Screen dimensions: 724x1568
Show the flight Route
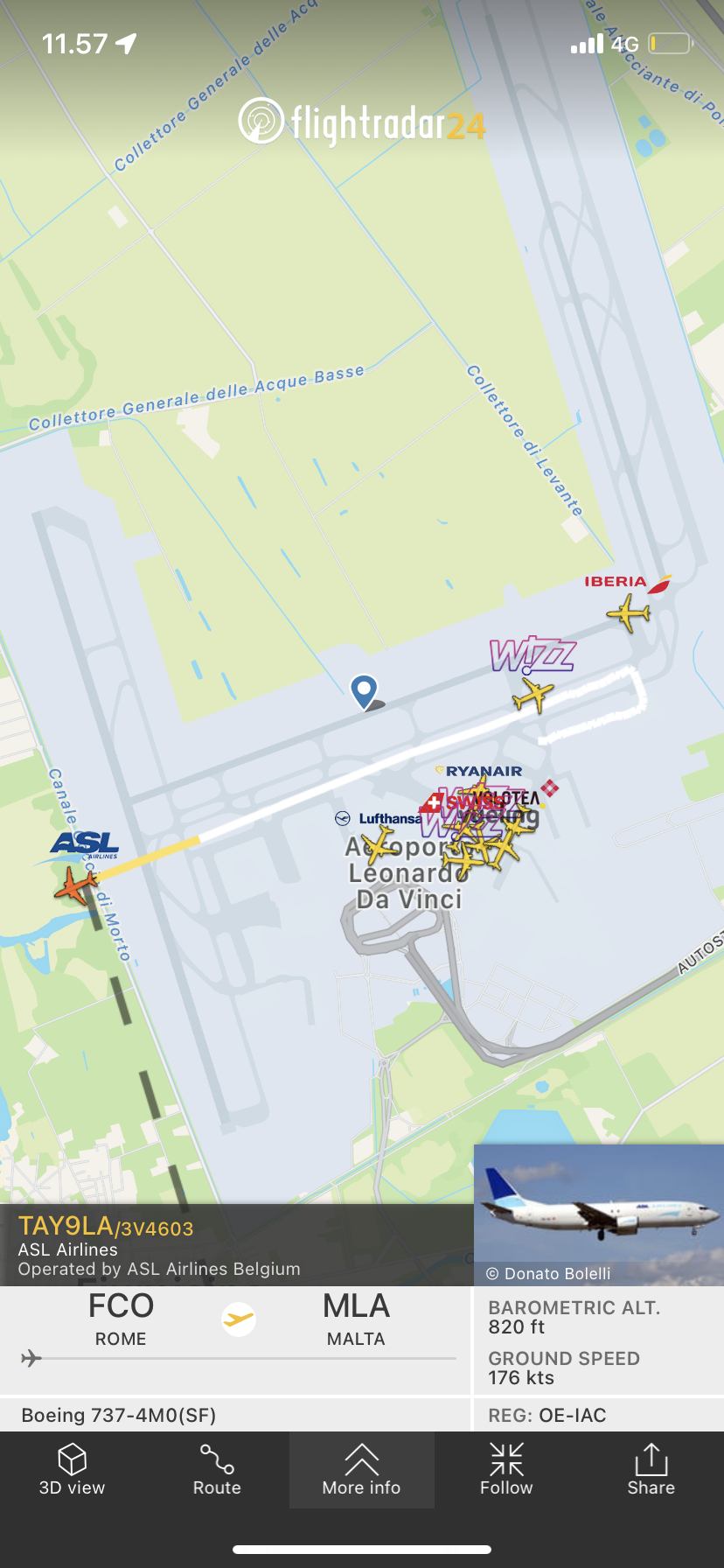[x=217, y=1459]
